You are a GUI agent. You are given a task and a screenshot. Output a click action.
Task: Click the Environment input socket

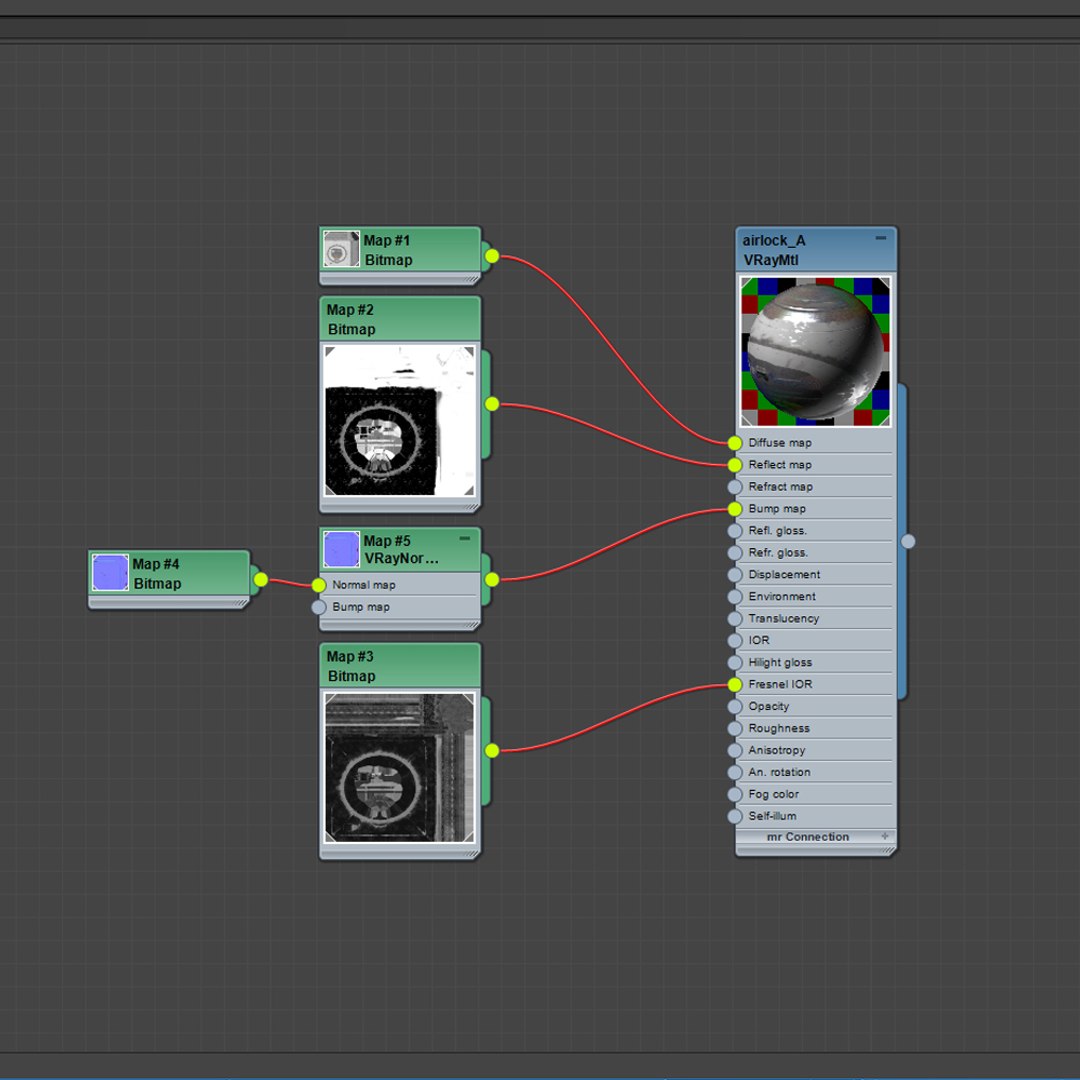[735, 597]
